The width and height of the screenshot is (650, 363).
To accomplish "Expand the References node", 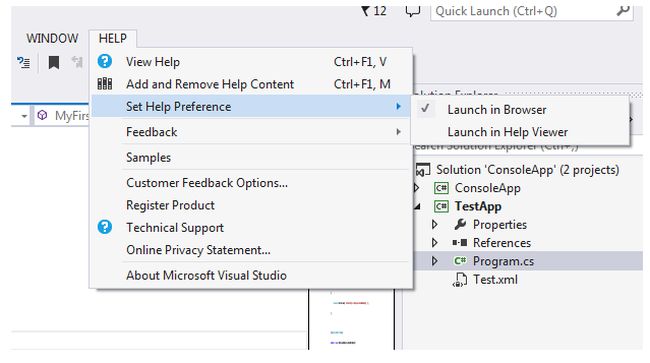I will tap(434, 243).
